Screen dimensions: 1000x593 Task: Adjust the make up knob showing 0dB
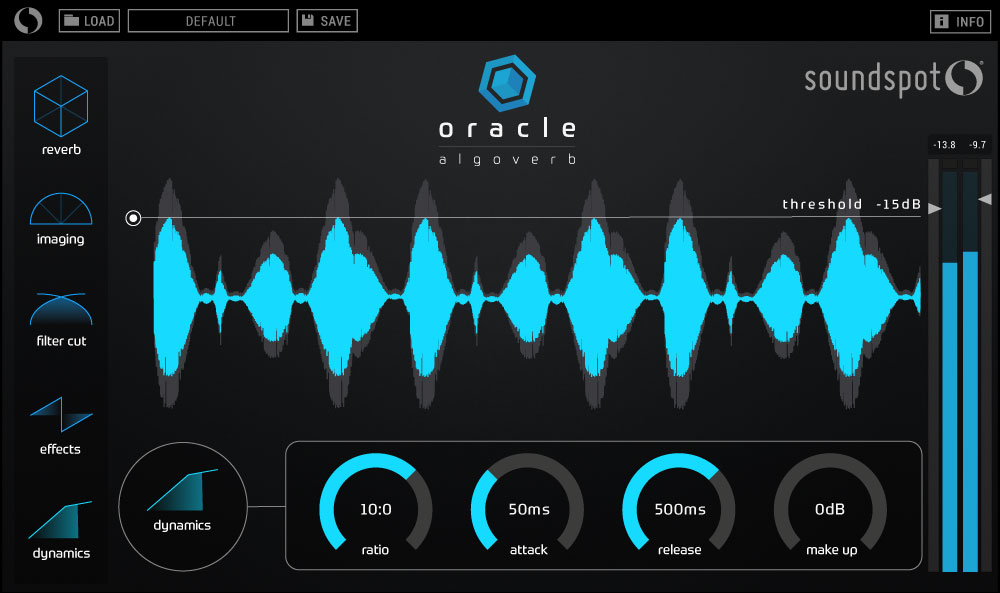tap(830, 503)
